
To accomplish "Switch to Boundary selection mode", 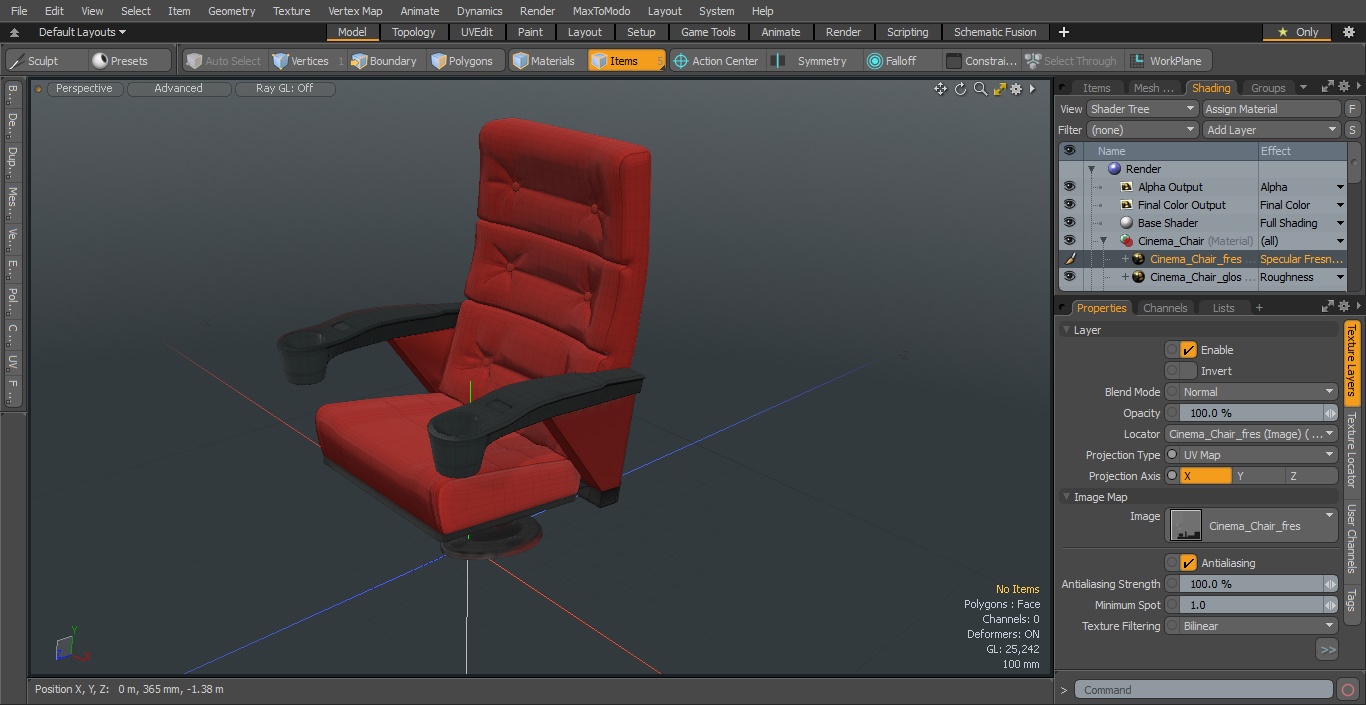I will click(x=383, y=61).
